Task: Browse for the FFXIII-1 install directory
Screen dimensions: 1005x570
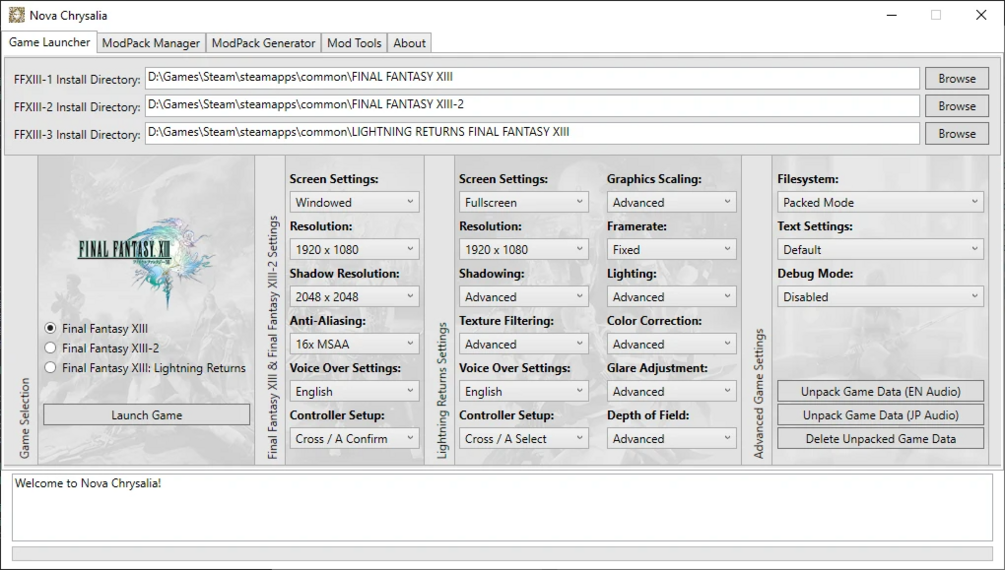Action: (957, 78)
